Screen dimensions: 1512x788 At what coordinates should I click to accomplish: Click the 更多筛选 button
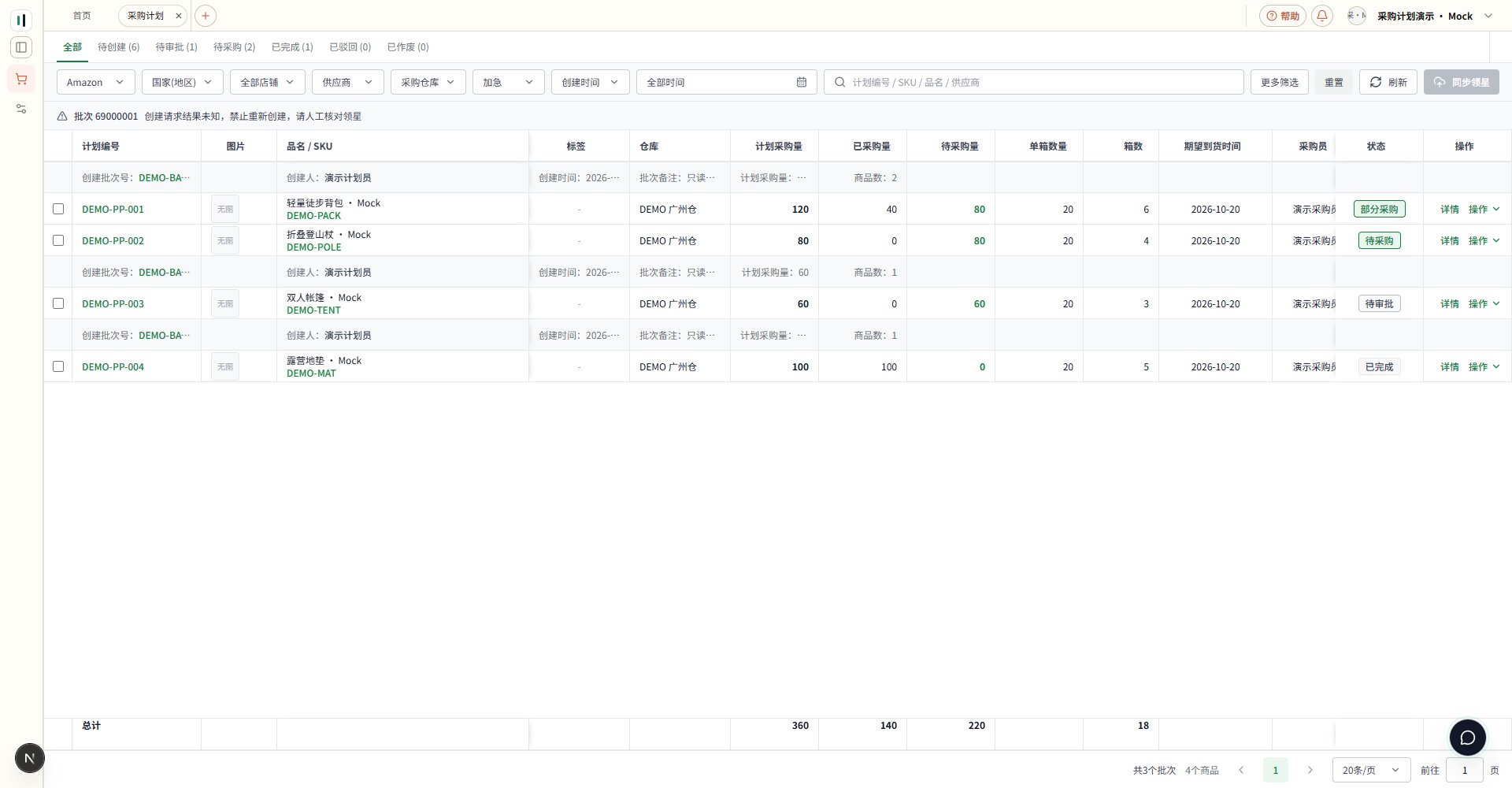click(1280, 82)
